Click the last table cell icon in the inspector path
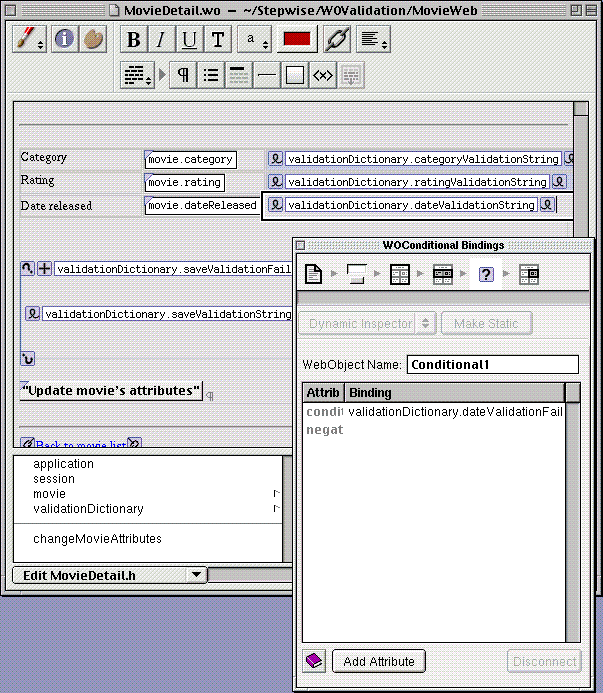Image resolution: width=603 pixels, height=693 pixels. 529,274
